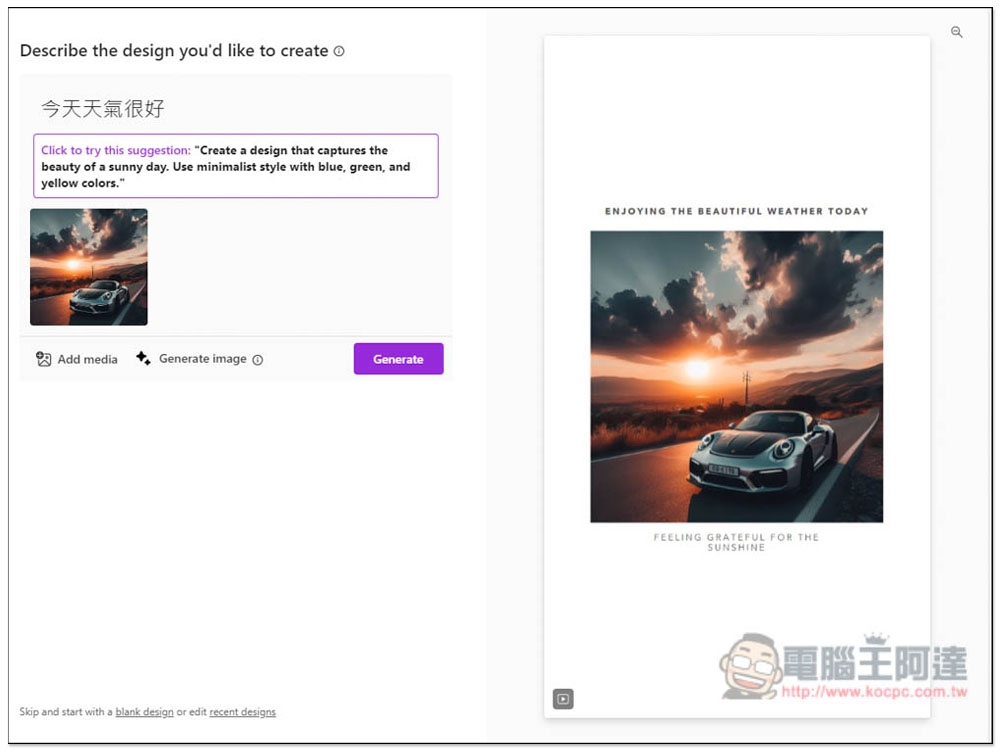Click the info icon beside the heading
The image size is (1000, 752).
pyautogui.click(x=339, y=51)
